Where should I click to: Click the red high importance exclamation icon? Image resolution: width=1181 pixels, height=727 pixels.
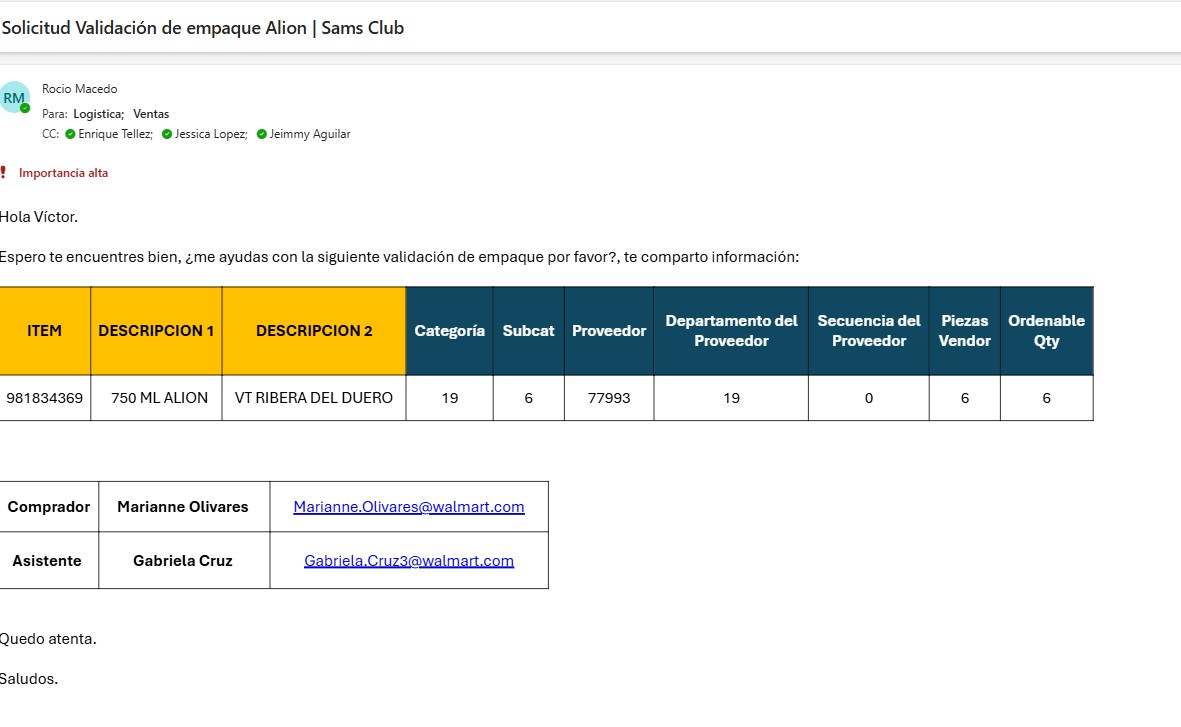click(x=3, y=173)
